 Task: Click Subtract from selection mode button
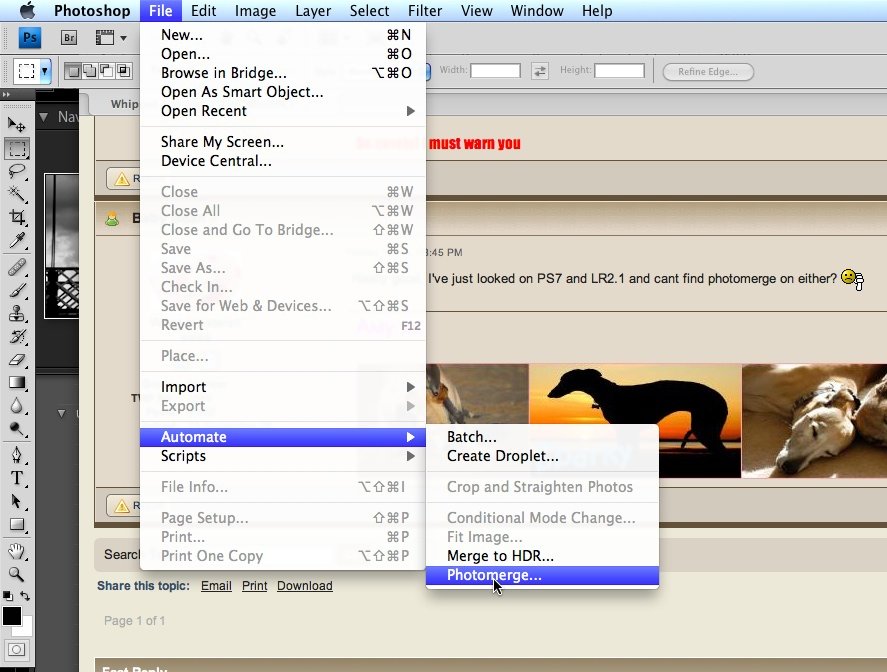[106, 71]
